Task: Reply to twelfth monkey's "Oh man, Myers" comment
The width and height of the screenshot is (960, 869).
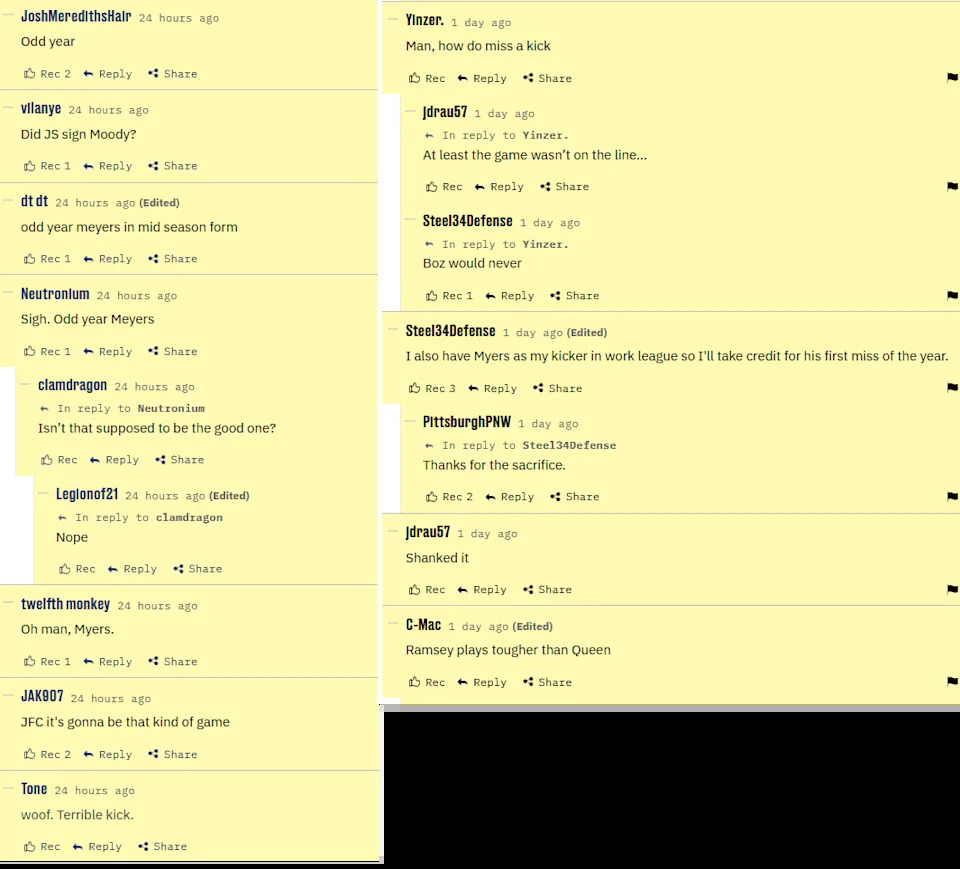Action: coord(108,662)
